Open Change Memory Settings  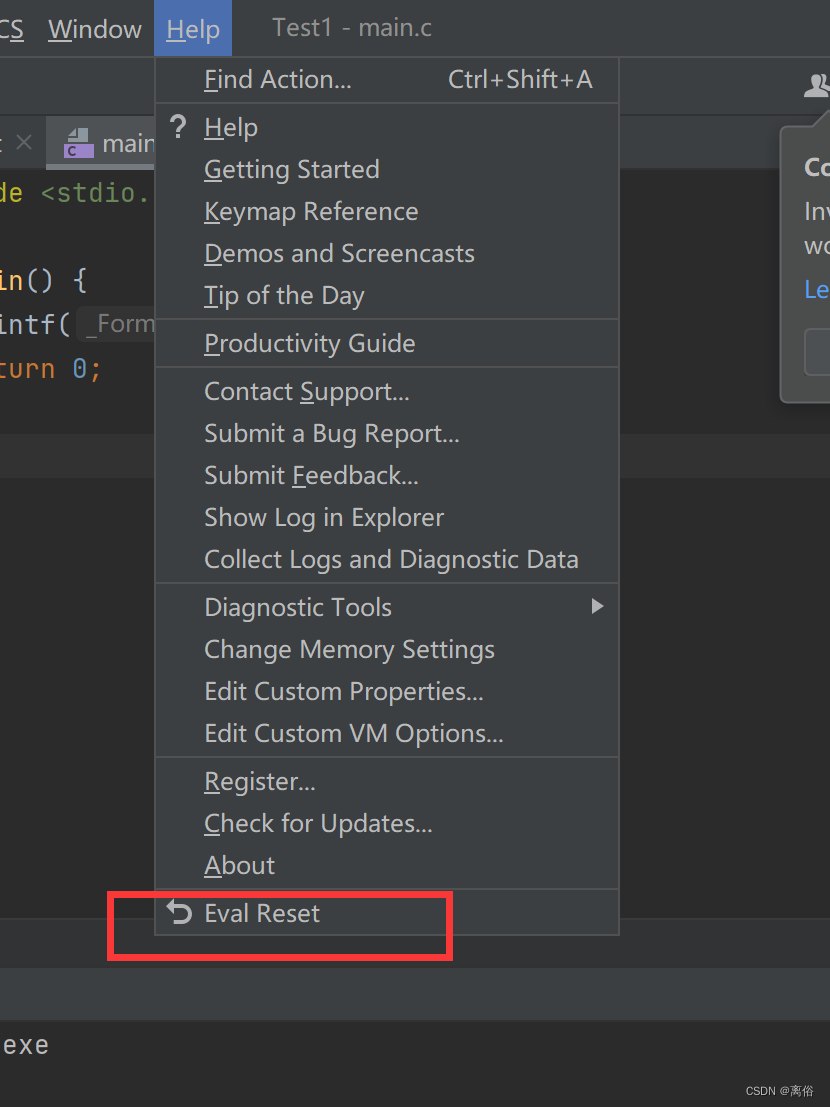[x=387, y=650]
